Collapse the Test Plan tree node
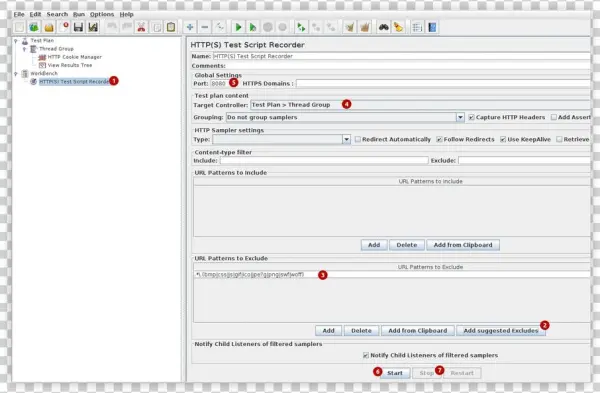Viewport: 600px width, 393px height. 16,41
